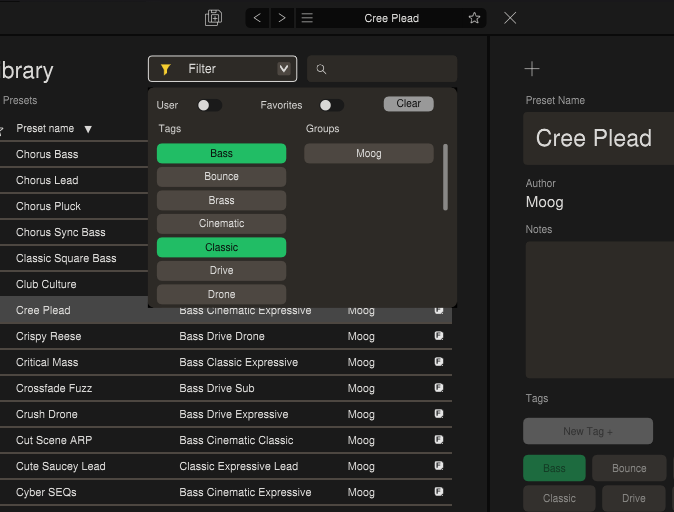Image resolution: width=674 pixels, height=512 pixels.
Task: Enable the Drone filter tag
Action: pyautogui.click(x=221, y=294)
